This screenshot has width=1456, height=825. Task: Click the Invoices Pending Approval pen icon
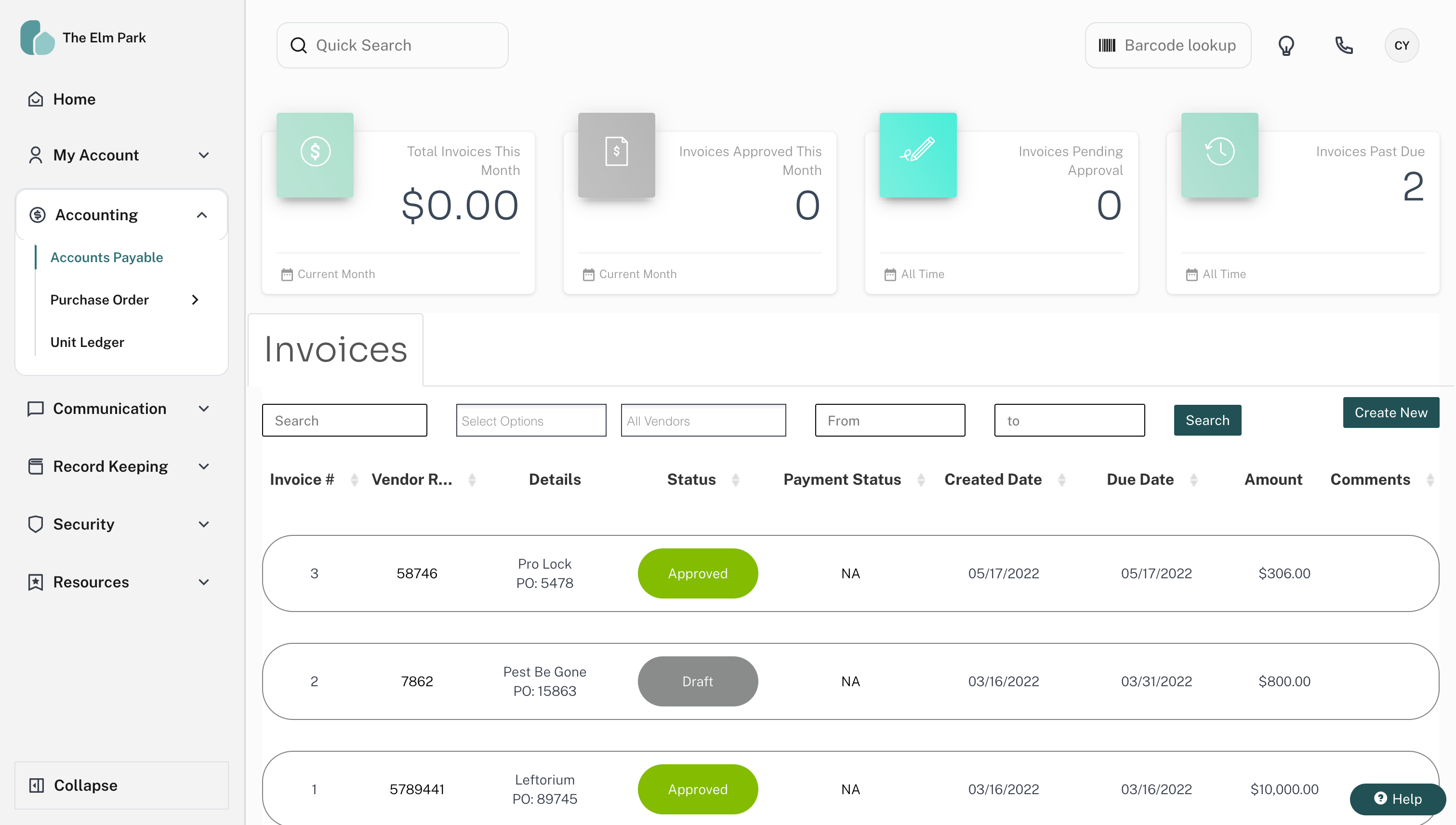[x=918, y=152]
